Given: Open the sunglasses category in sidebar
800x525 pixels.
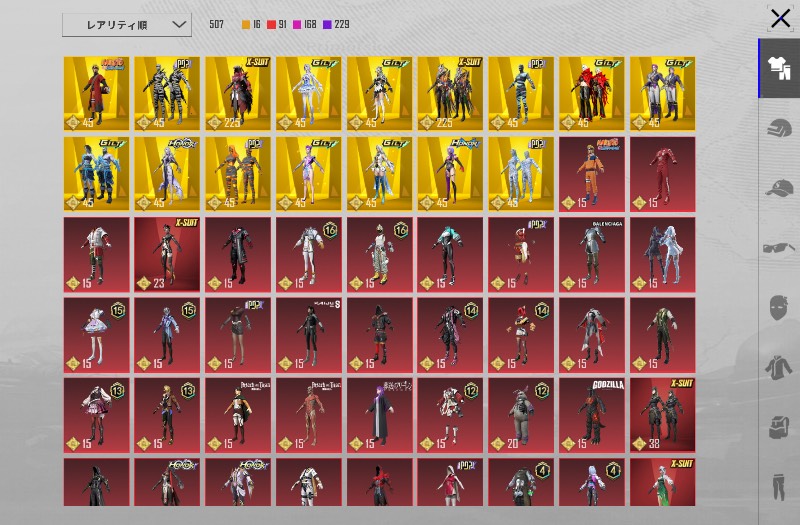Looking at the screenshot, I should pos(779,248).
